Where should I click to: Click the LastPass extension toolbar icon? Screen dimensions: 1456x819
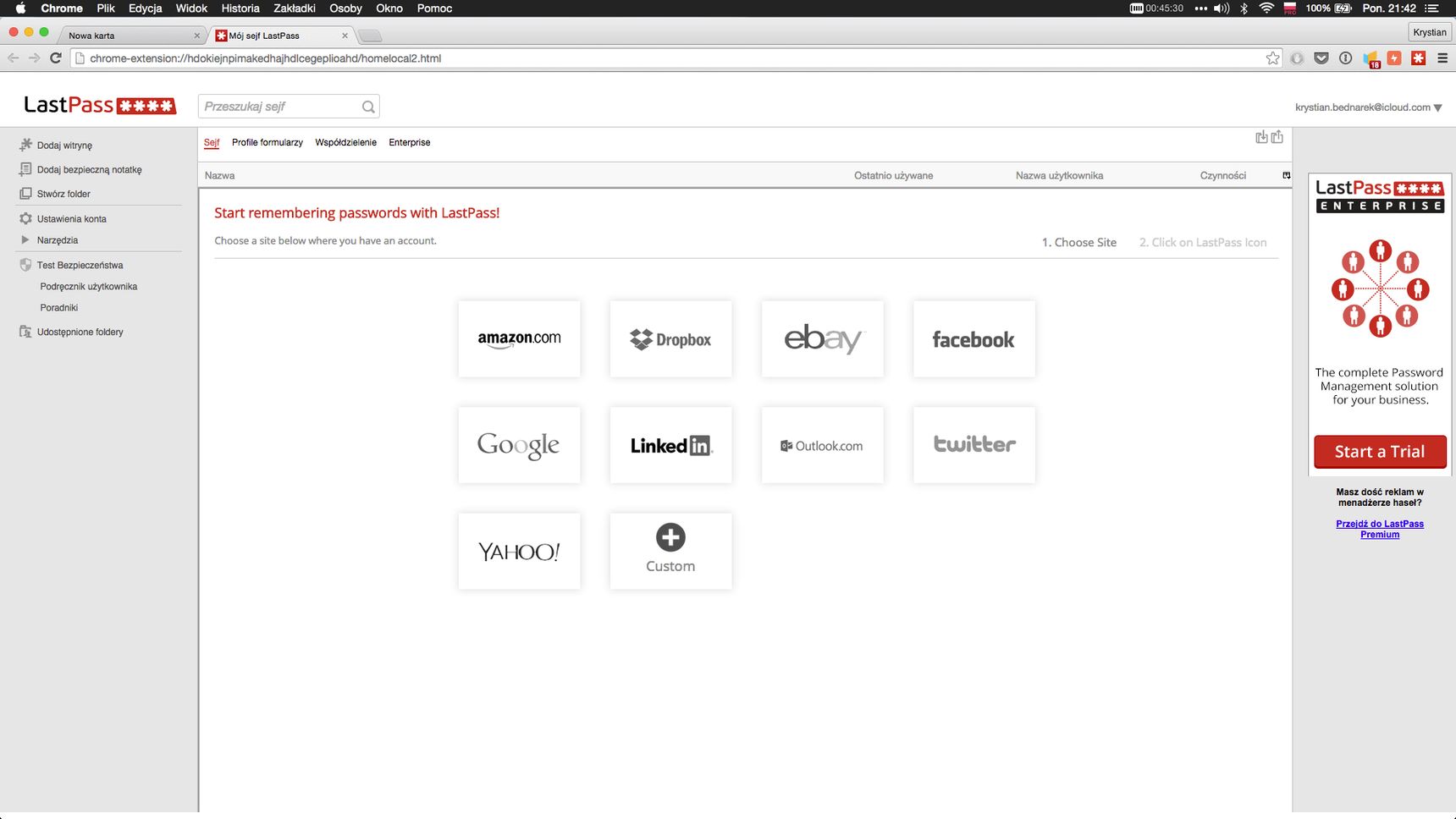1419,58
